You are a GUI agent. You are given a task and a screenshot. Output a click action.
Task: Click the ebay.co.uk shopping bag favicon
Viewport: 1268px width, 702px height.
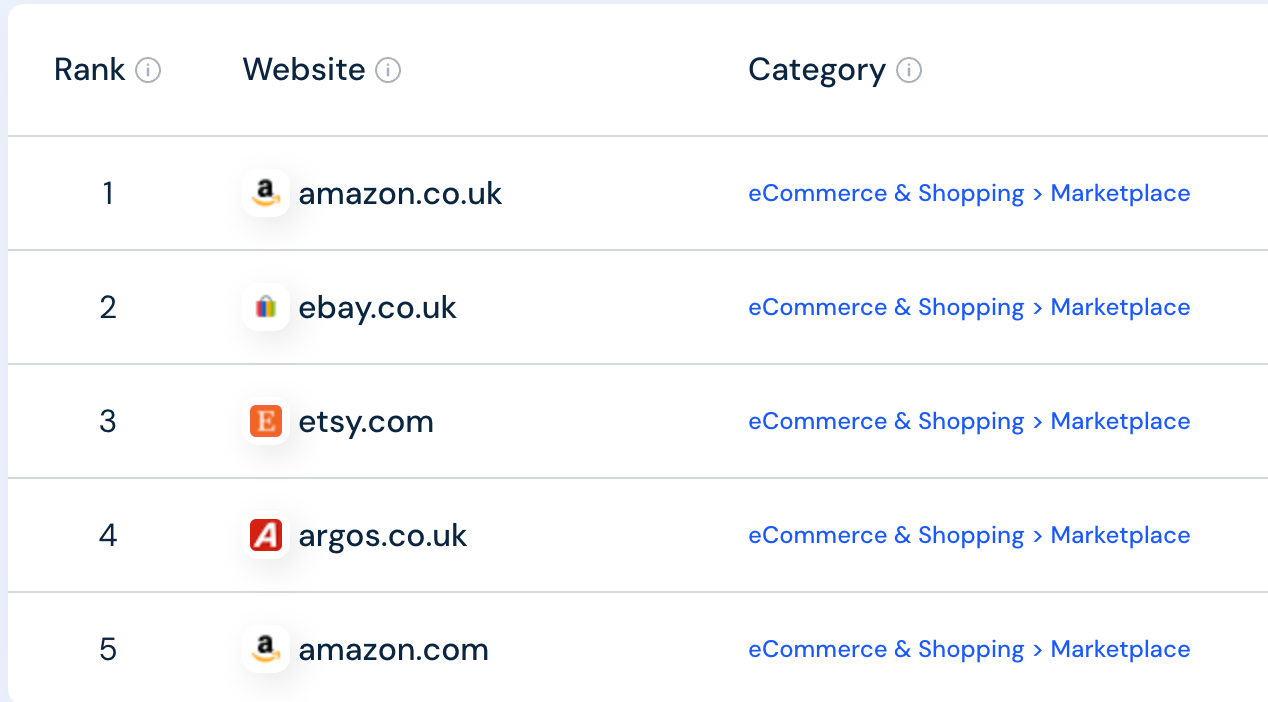[x=266, y=307]
